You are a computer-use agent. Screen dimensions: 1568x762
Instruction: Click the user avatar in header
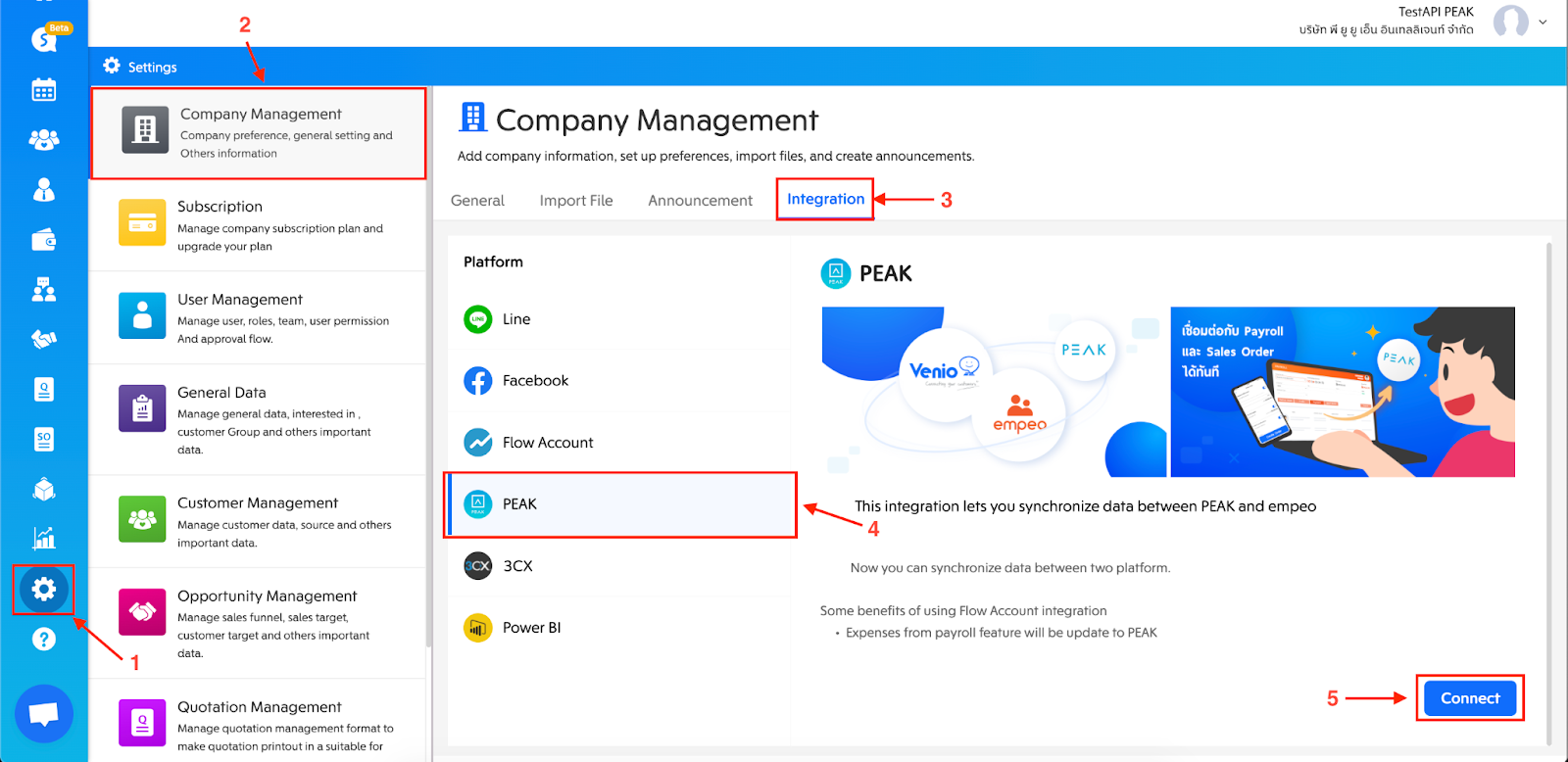point(1511,21)
